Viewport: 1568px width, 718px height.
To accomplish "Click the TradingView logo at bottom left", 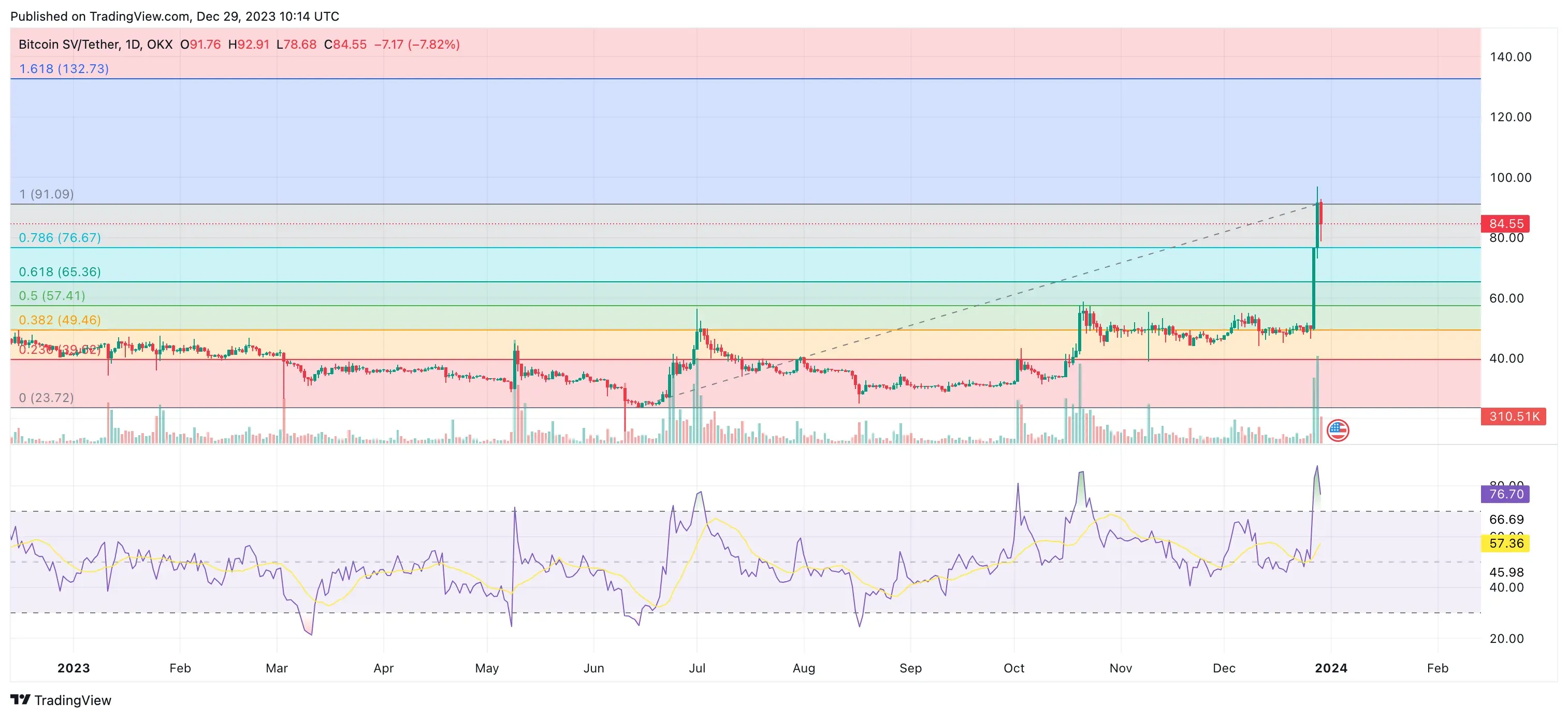I will 61,700.
